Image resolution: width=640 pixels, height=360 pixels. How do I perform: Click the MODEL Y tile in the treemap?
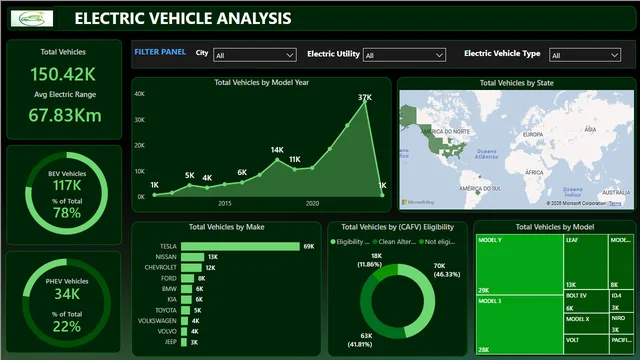click(520, 264)
